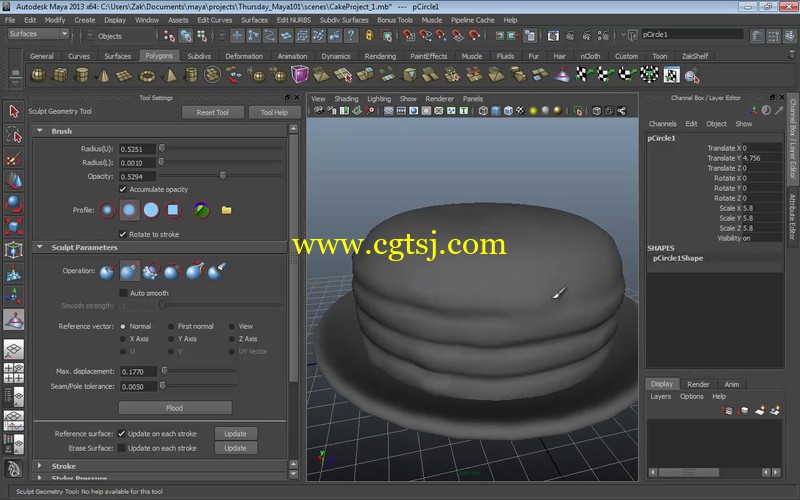Collapse the Brush section
The height and width of the screenshot is (500, 800).
40,131
